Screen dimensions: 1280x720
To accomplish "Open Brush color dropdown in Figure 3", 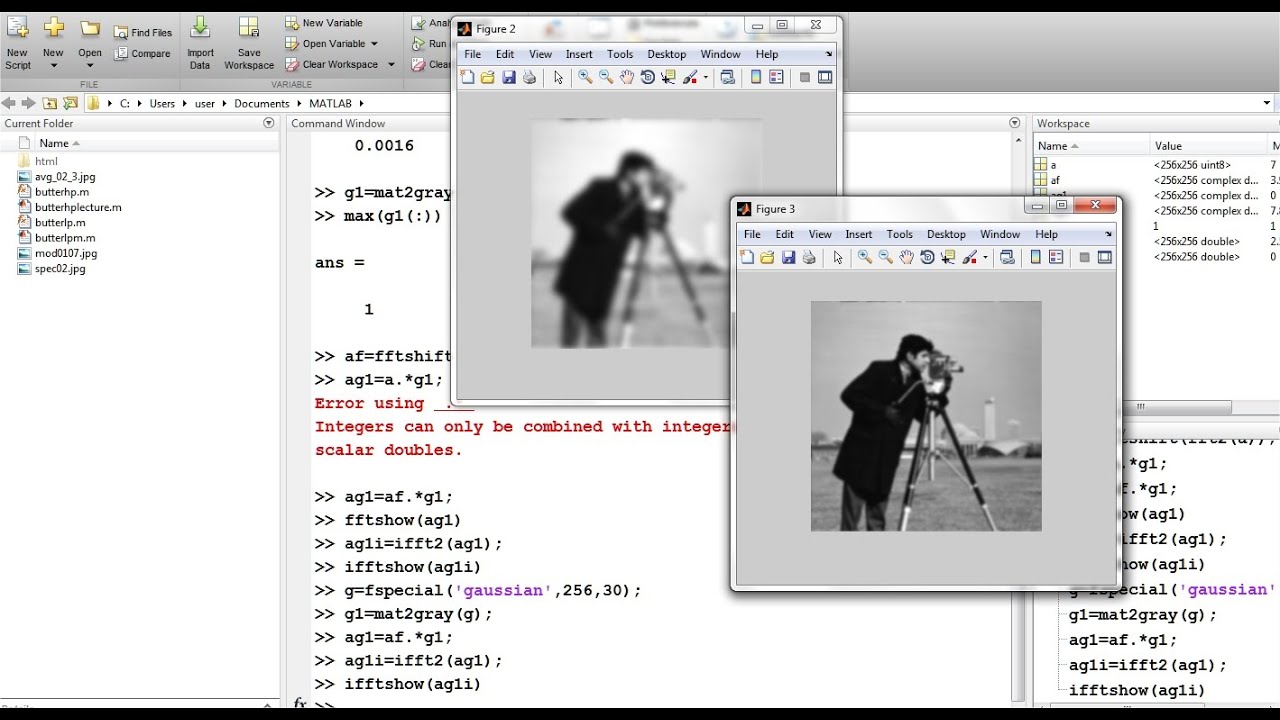I will click(x=985, y=257).
